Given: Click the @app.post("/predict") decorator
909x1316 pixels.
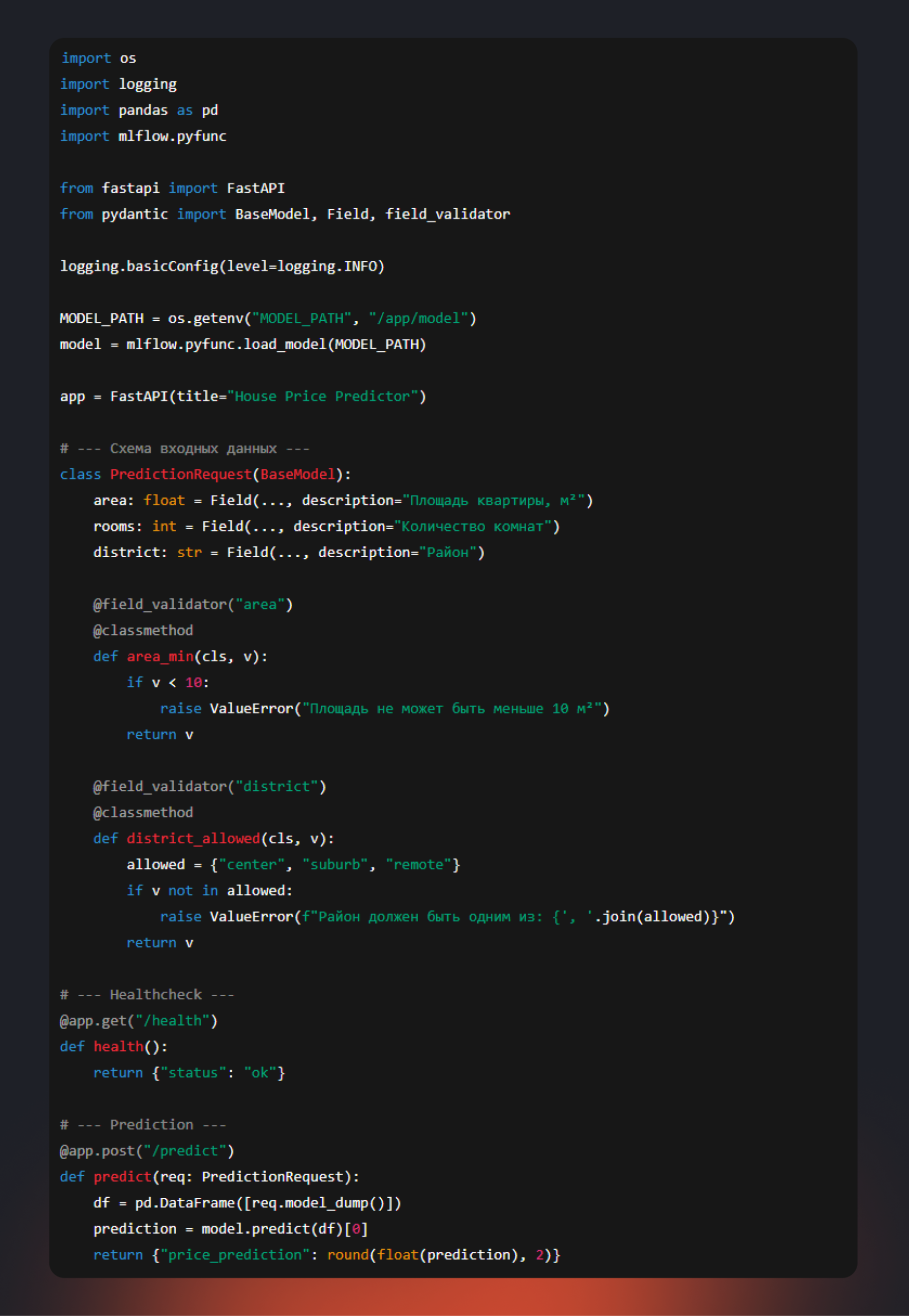Looking at the screenshot, I should (x=147, y=1151).
